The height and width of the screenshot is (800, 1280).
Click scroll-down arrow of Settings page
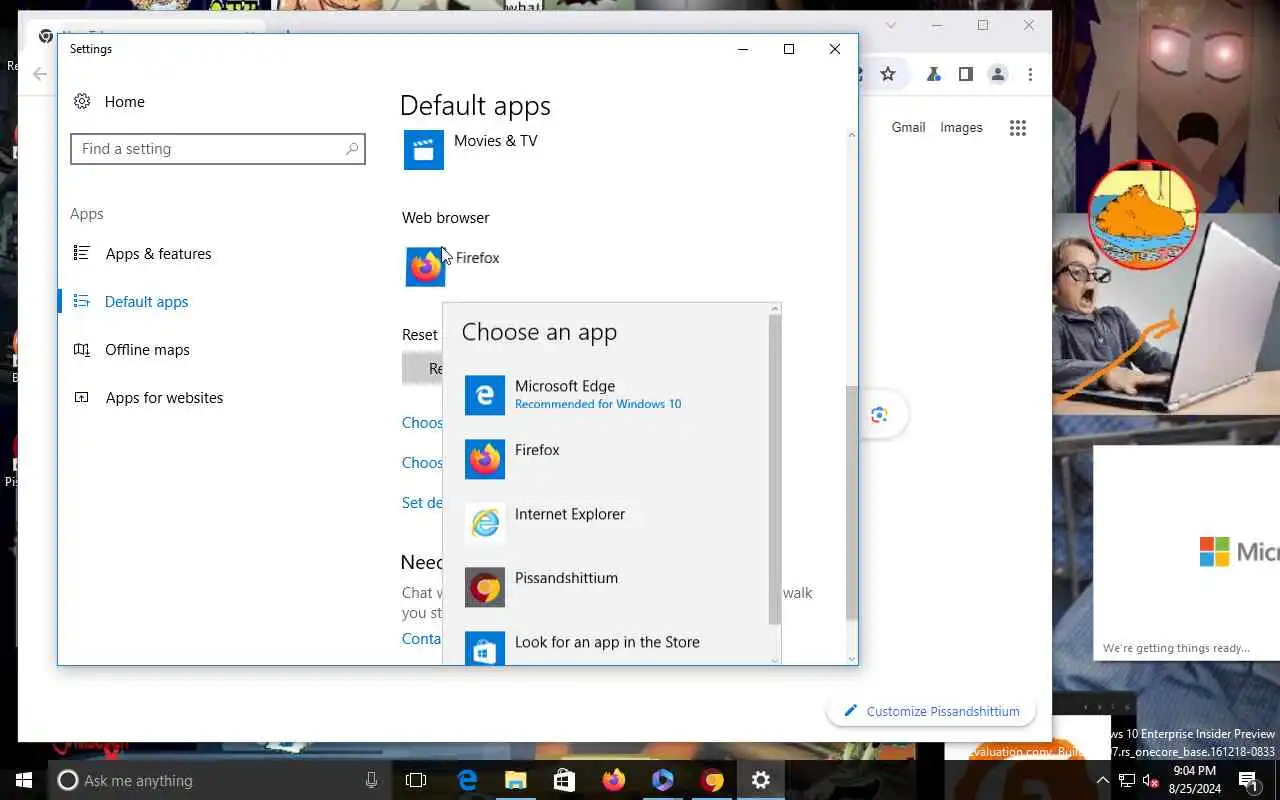[852, 658]
